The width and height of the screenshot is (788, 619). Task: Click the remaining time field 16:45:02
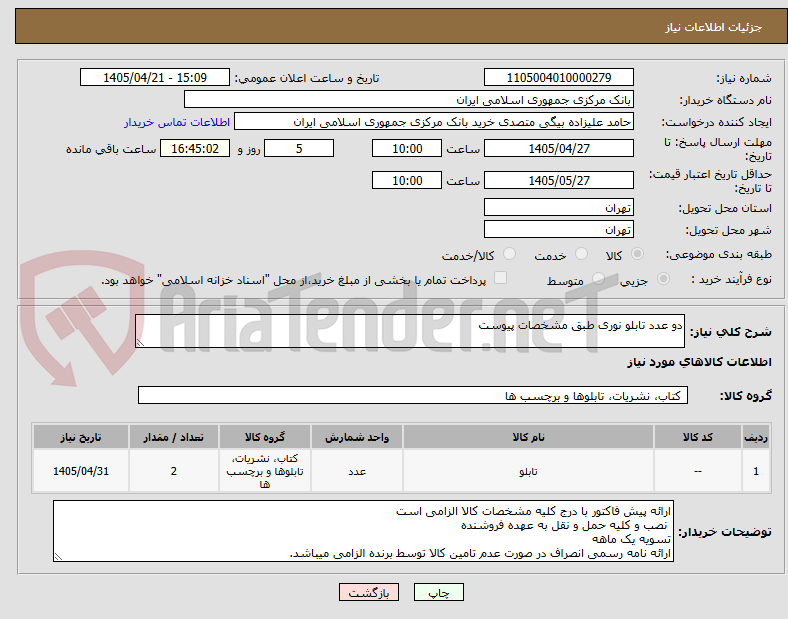pyautogui.click(x=195, y=148)
